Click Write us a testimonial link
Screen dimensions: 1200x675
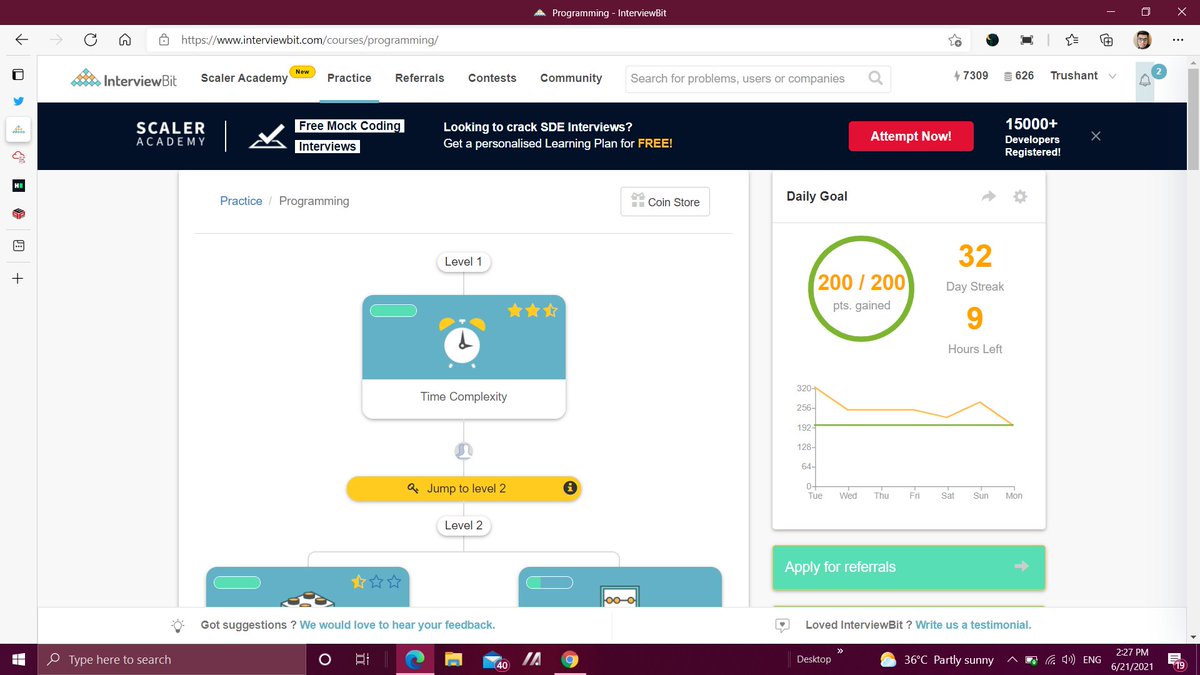(973, 625)
